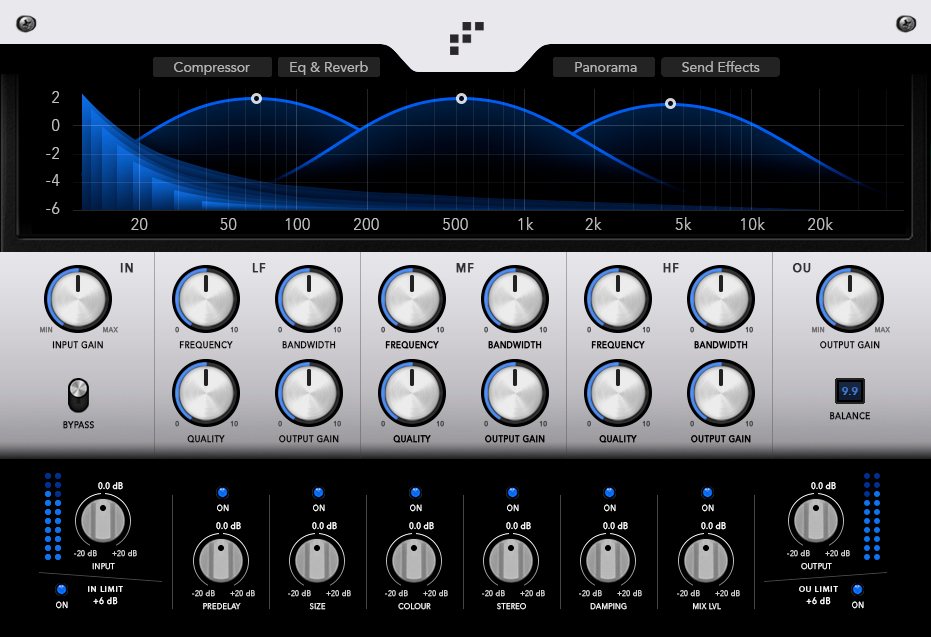Switch to the Compressor tab
The width and height of the screenshot is (931, 637).
tap(212, 67)
